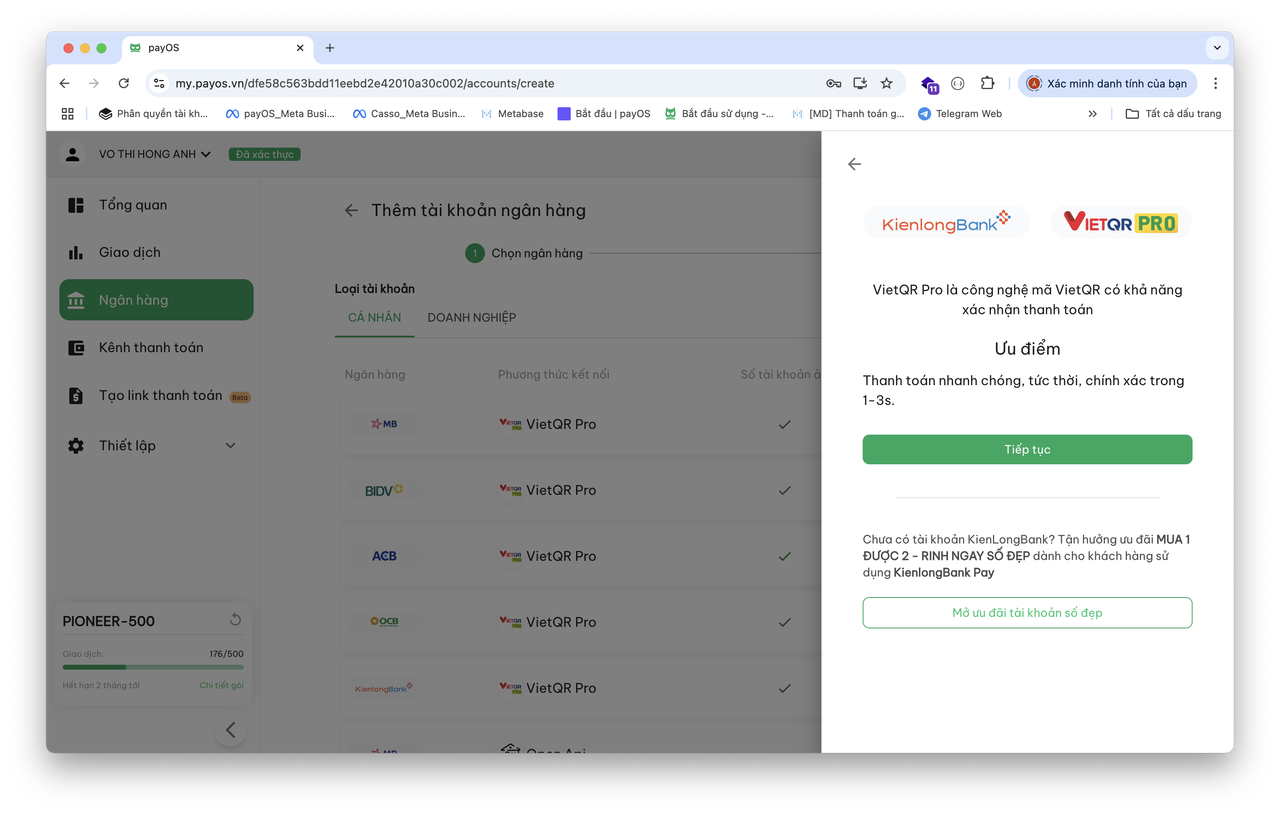Click the Tiếp tục button
The width and height of the screenshot is (1280, 814).
1027,449
